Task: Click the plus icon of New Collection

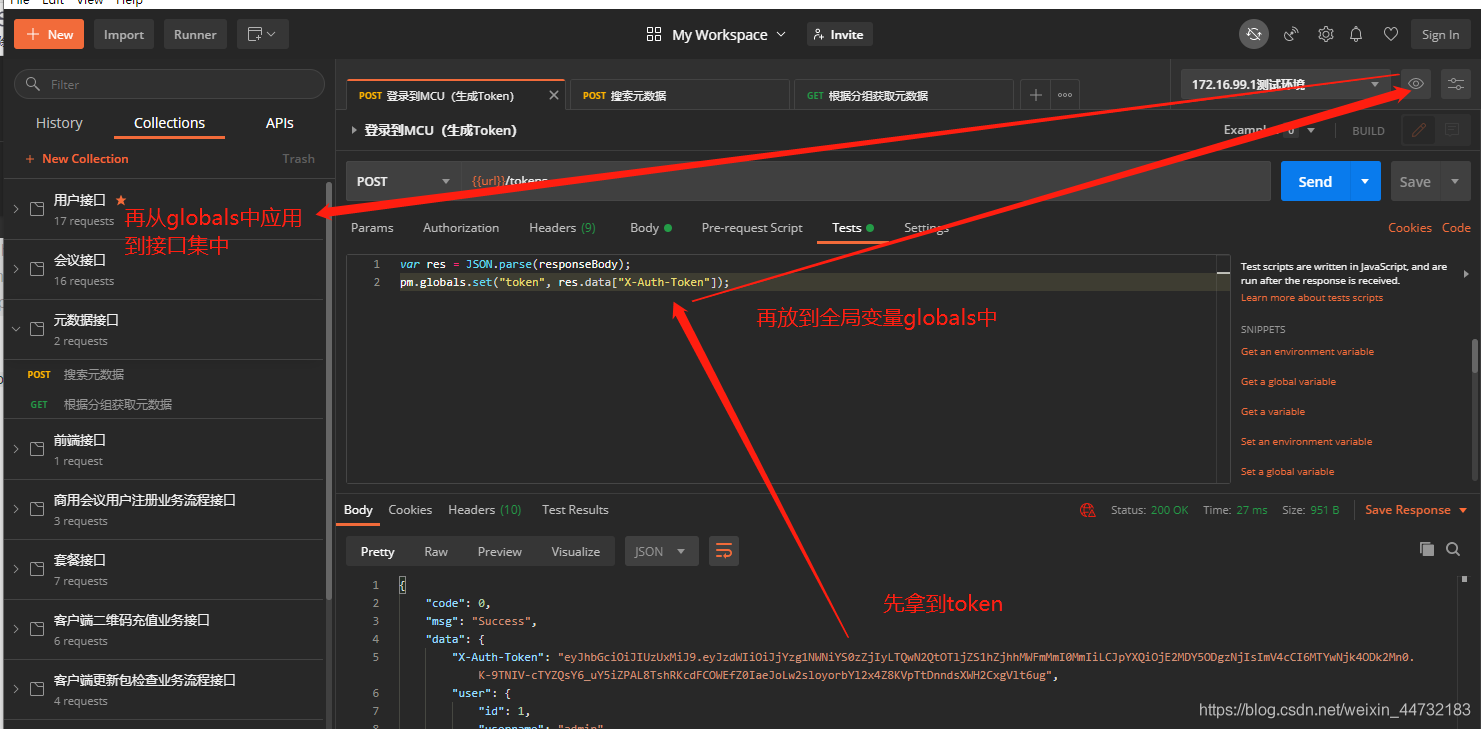Action: (30, 159)
